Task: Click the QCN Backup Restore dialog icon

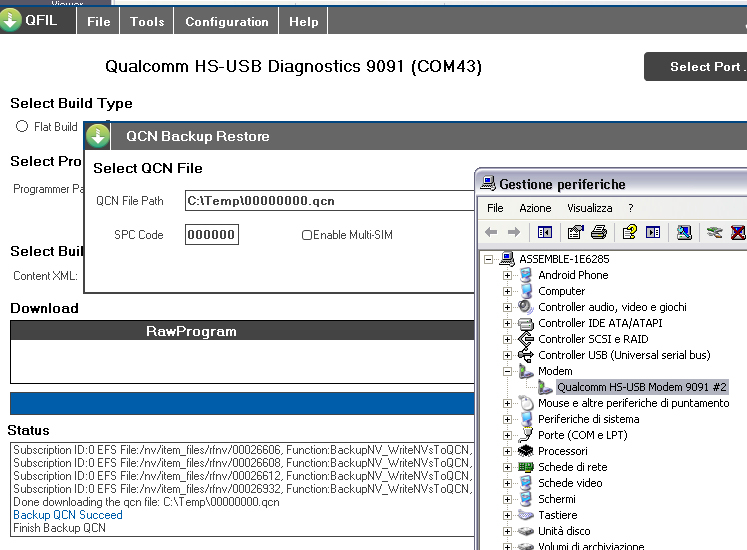Action: (x=98, y=136)
